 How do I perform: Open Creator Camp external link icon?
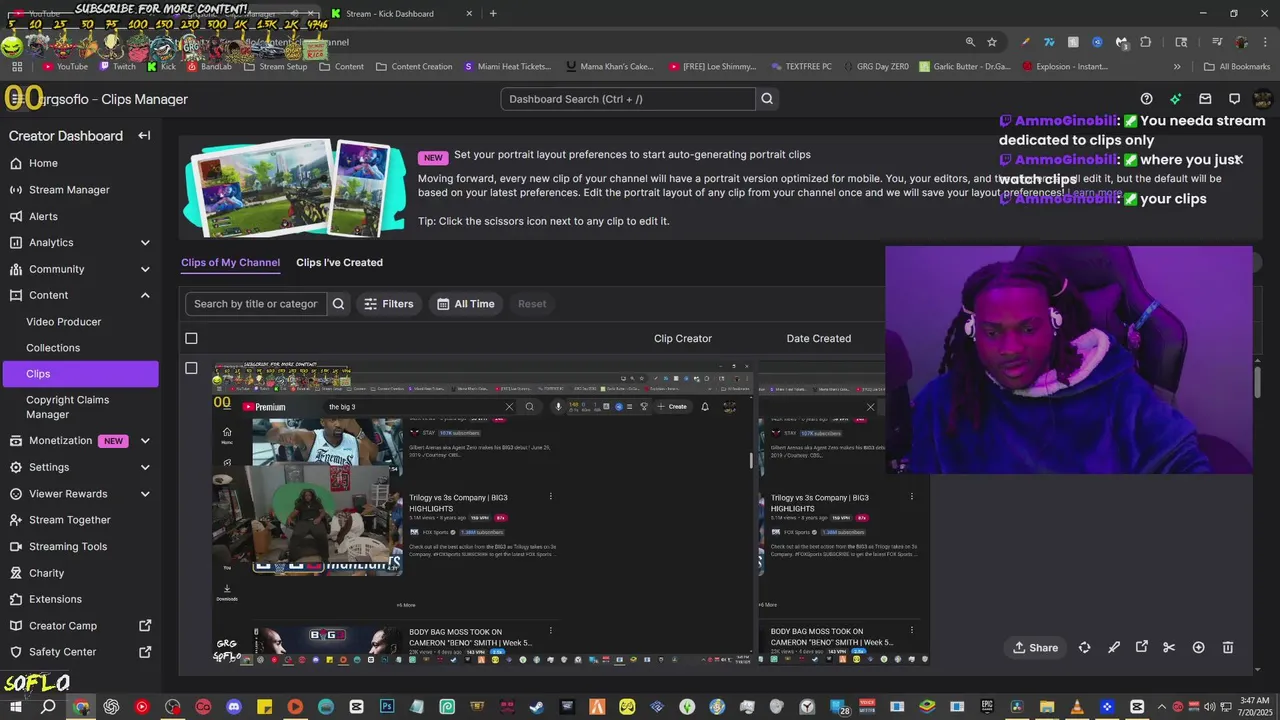[x=145, y=626]
